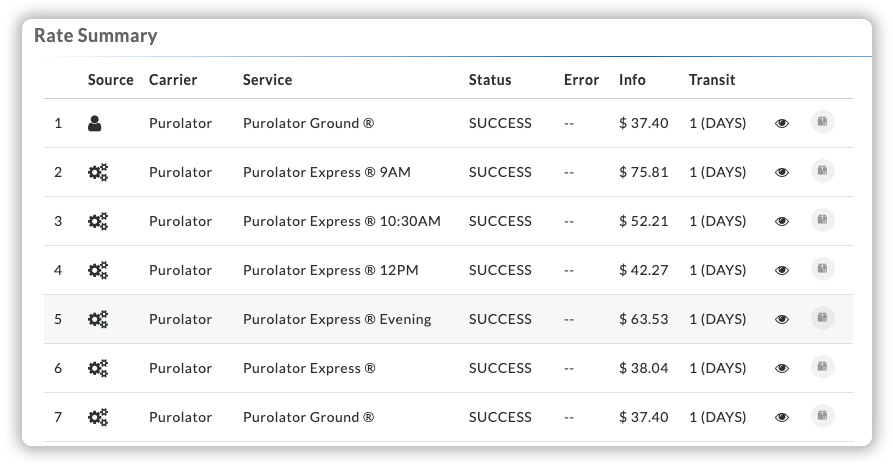
Task: Select the Purolator Express ® 12PM service name
Action: pos(330,270)
